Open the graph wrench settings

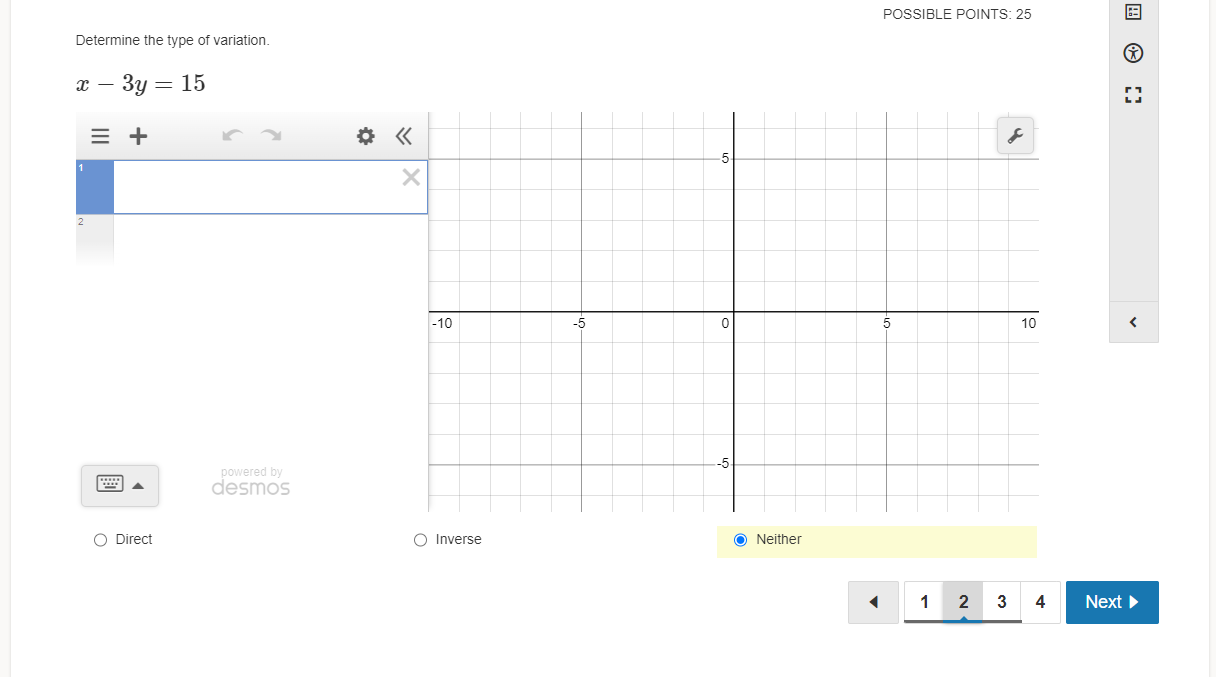[x=1015, y=135]
